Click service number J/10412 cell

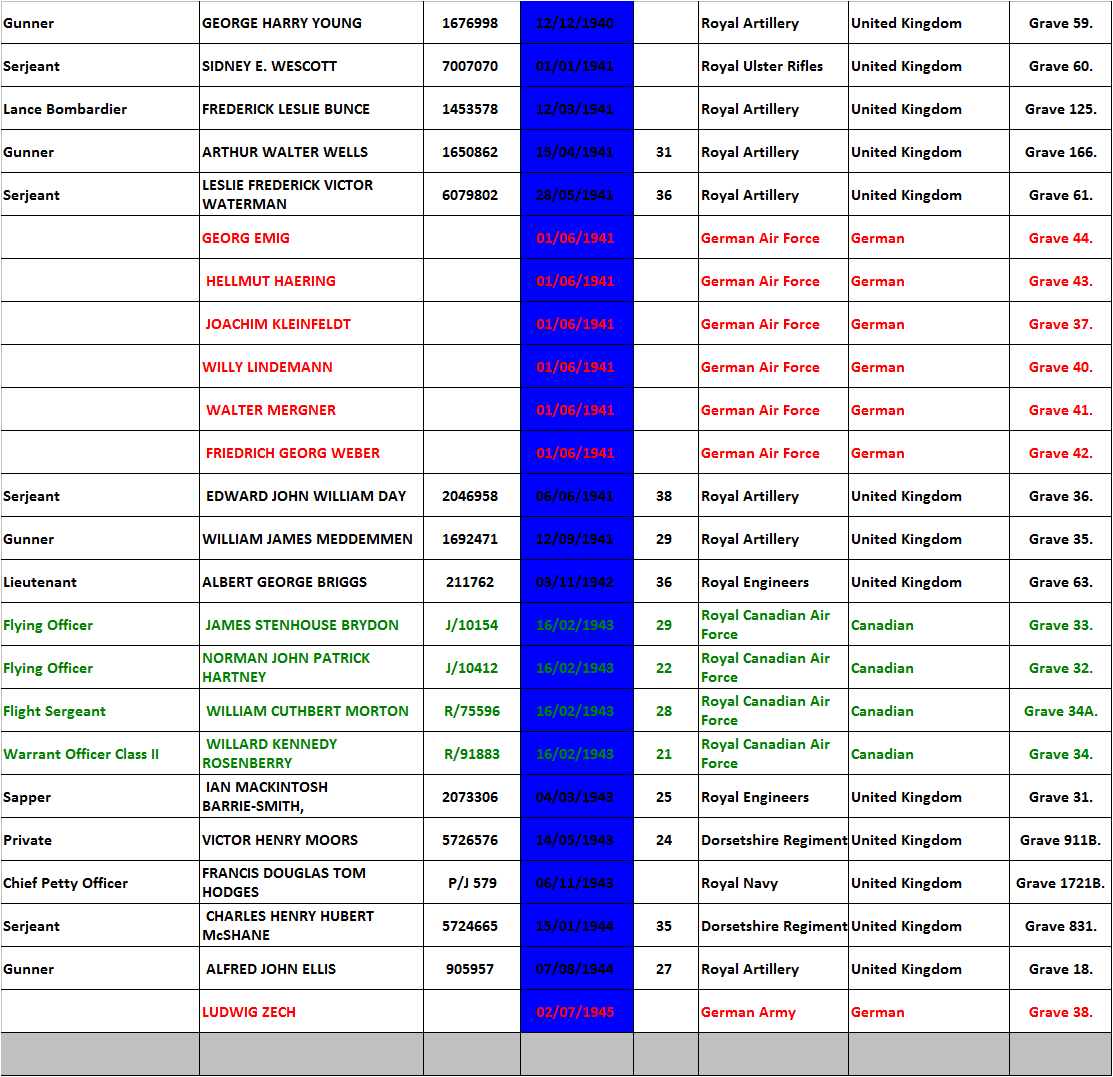pyautogui.click(x=470, y=668)
